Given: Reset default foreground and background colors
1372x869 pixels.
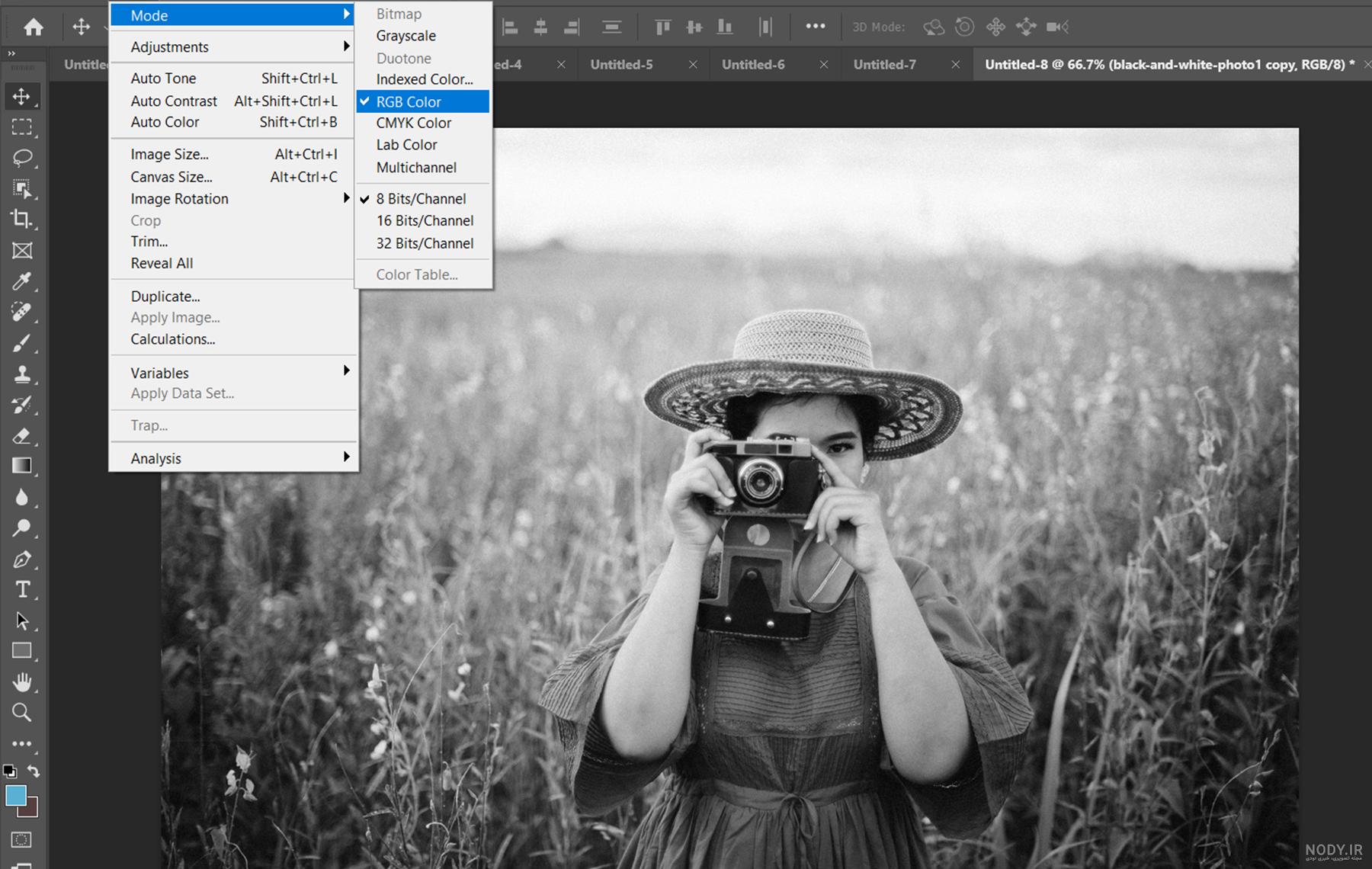Looking at the screenshot, I should [9, 771].
